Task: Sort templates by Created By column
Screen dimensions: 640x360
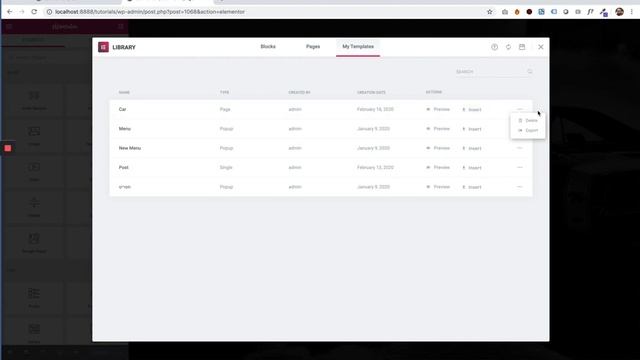Action: (299, 92)
